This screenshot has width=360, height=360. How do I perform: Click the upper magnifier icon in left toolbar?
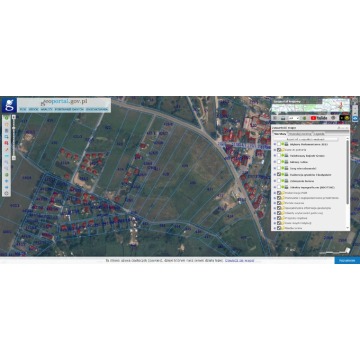tap(7, 162)
